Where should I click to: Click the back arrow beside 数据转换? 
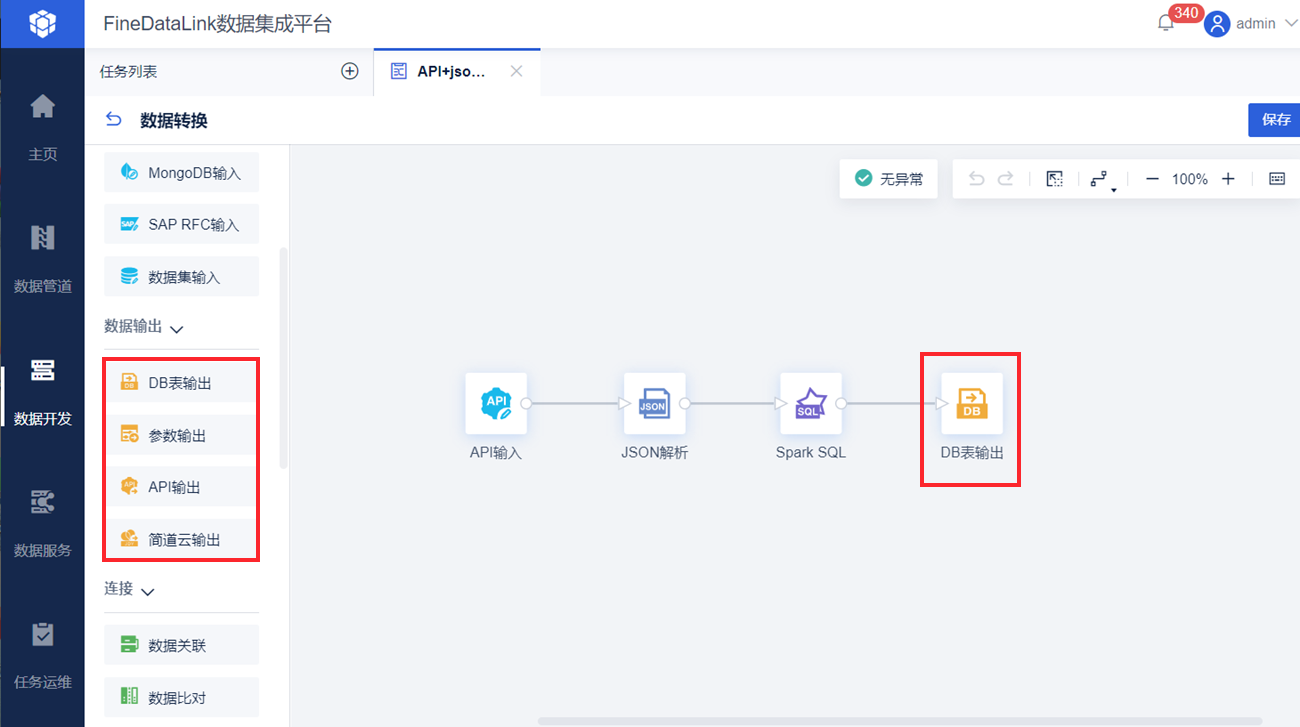(x=114, y=120)
